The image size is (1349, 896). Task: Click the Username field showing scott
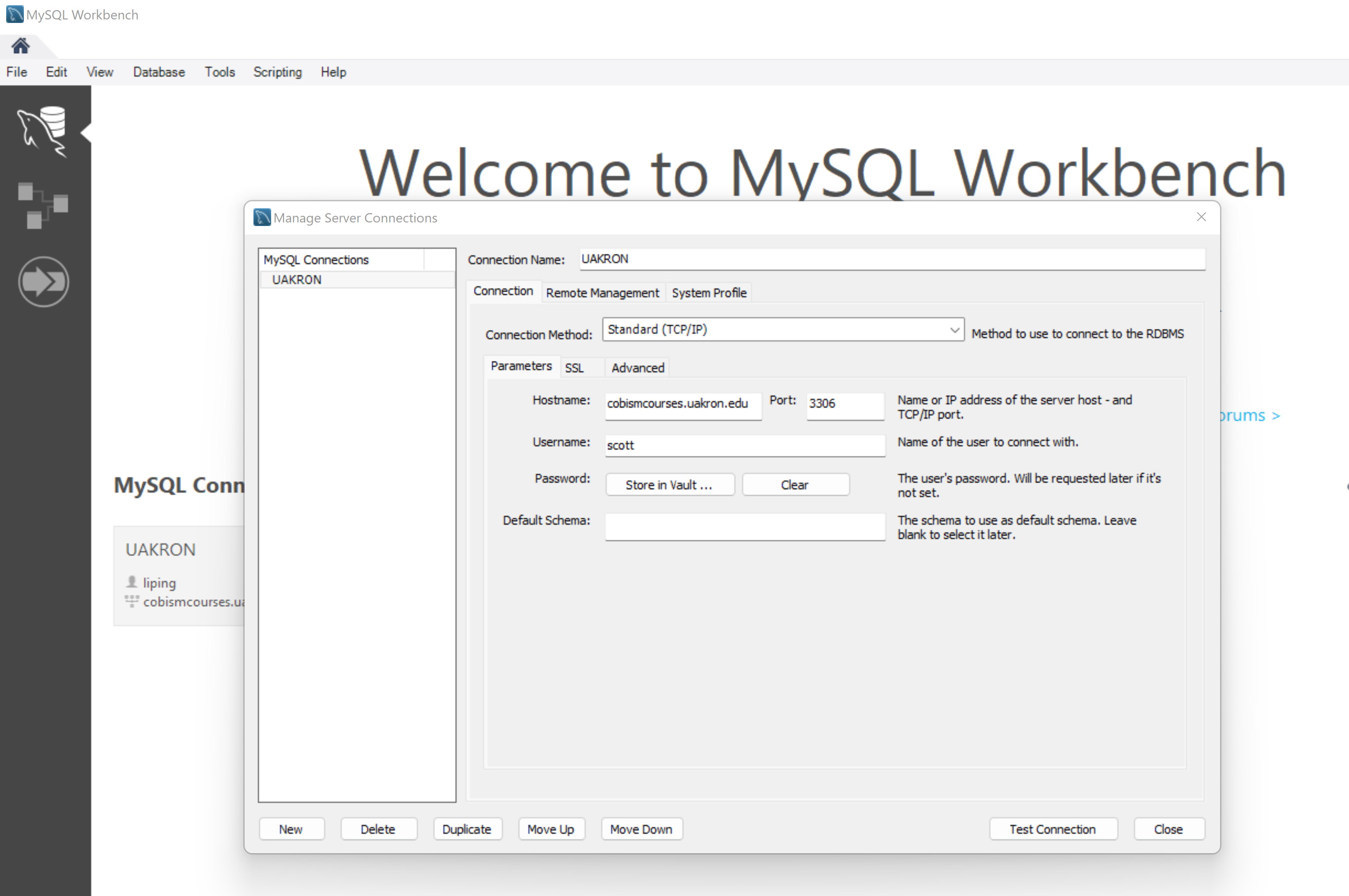(745, 446)
